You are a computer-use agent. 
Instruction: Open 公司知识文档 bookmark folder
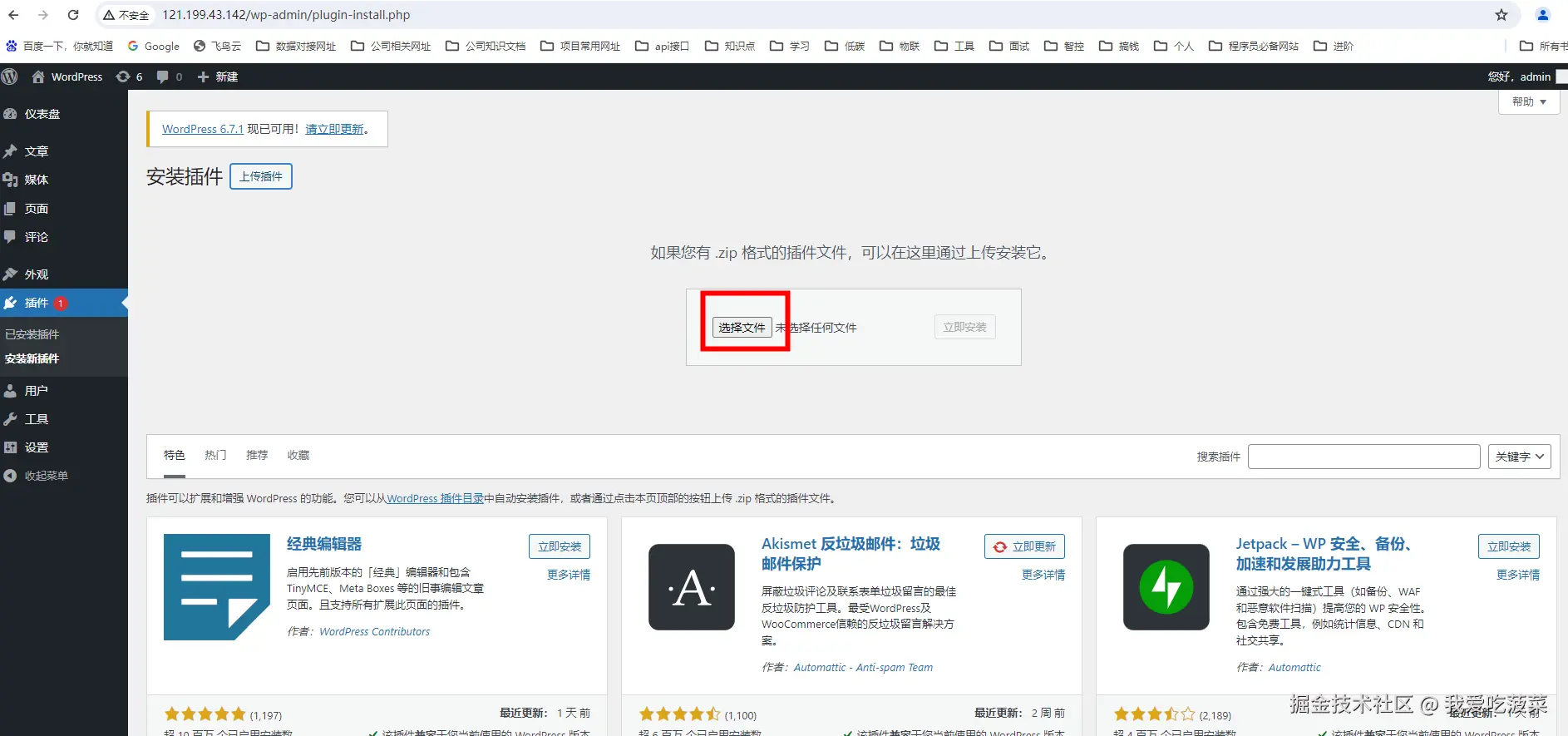coord(486,46)
